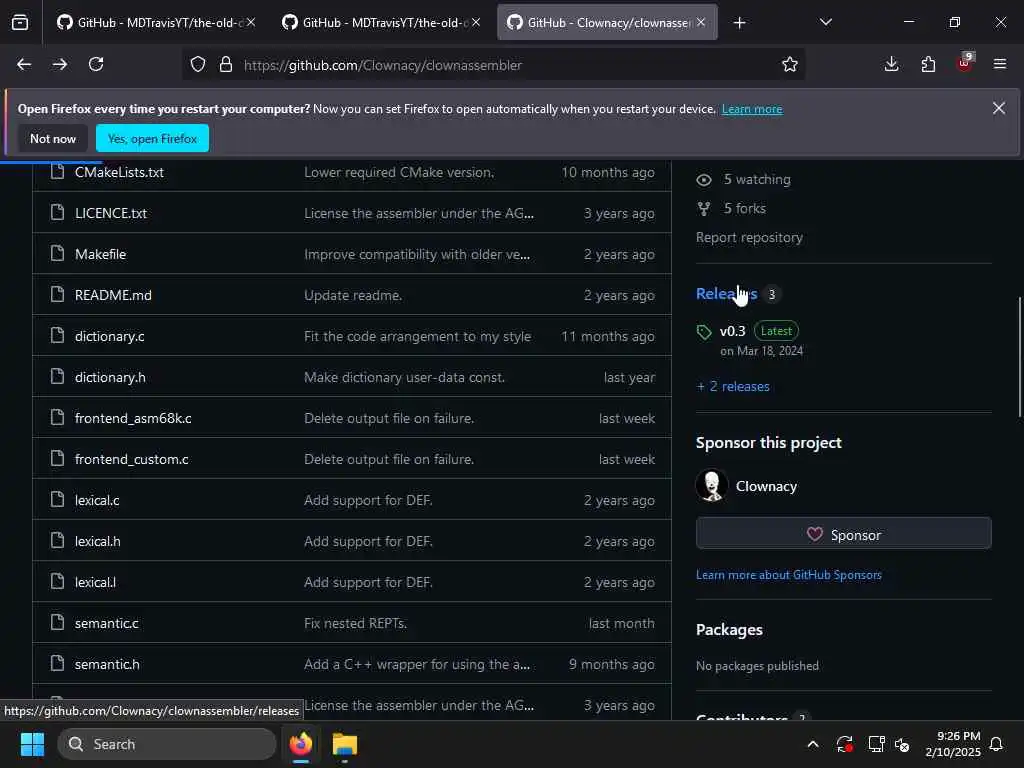Click Yes, open Firefox button
The width and height of the screenshot is (1024, 768).
152,138
